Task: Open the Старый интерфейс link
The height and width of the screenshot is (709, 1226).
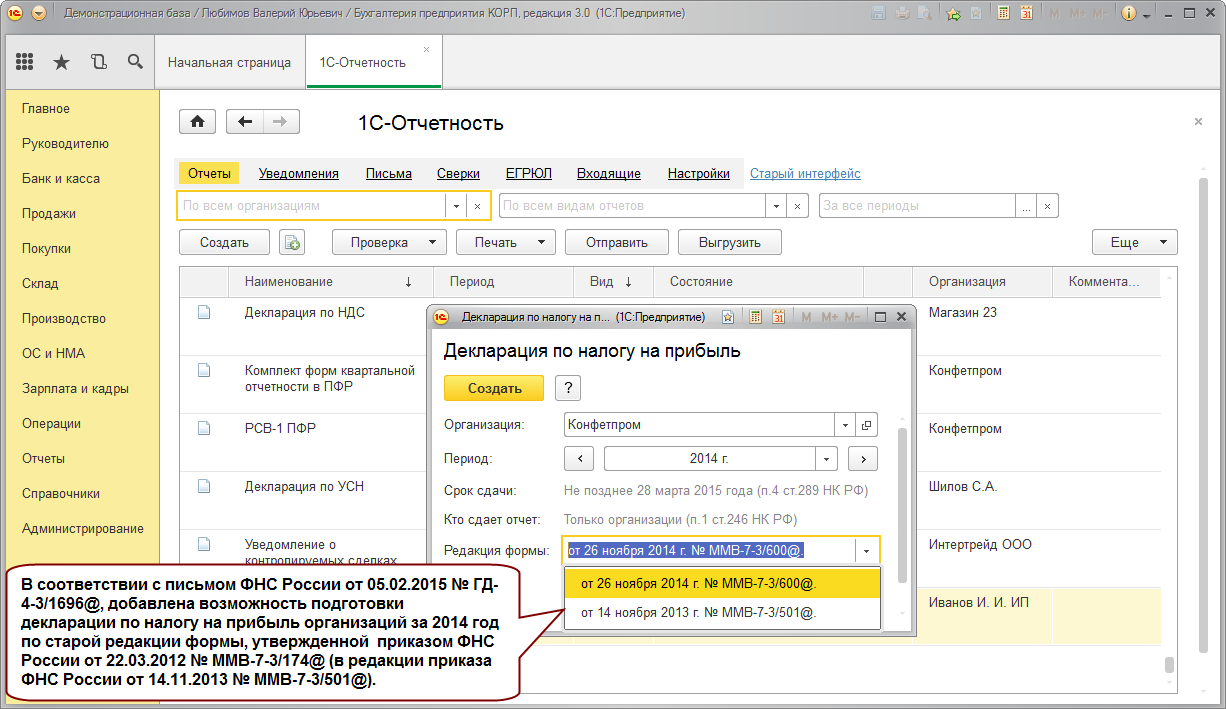Action: click(805, 173)
